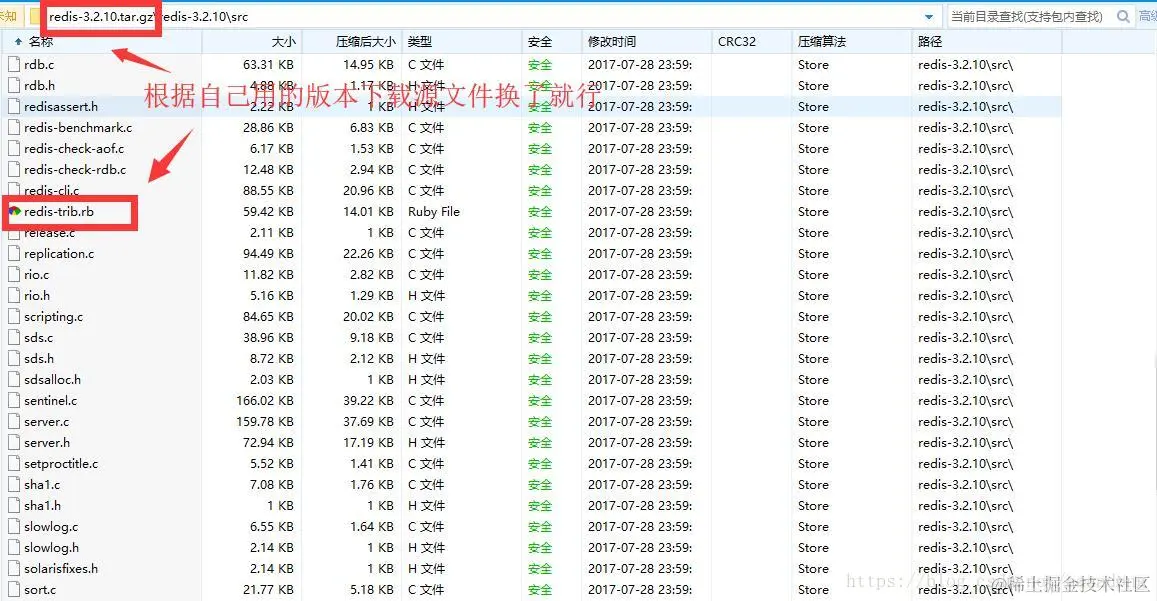Click the path cell of server.c row
The image size is (1157, 601).
tap(965, 422)
